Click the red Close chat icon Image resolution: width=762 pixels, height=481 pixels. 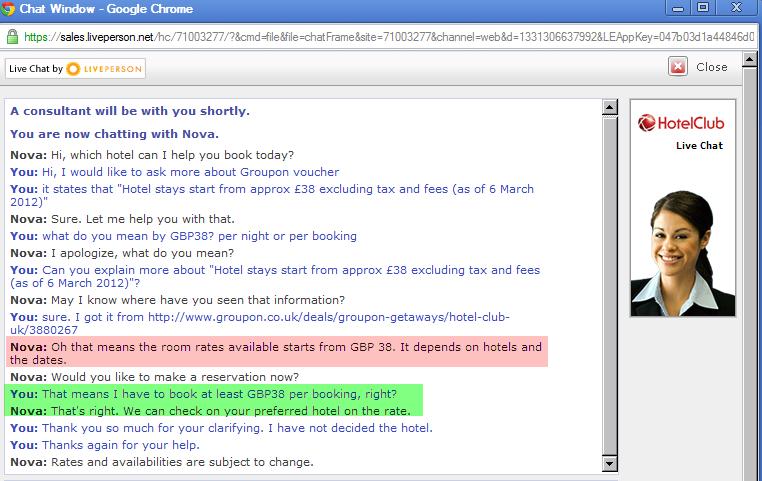coord(677,67)
